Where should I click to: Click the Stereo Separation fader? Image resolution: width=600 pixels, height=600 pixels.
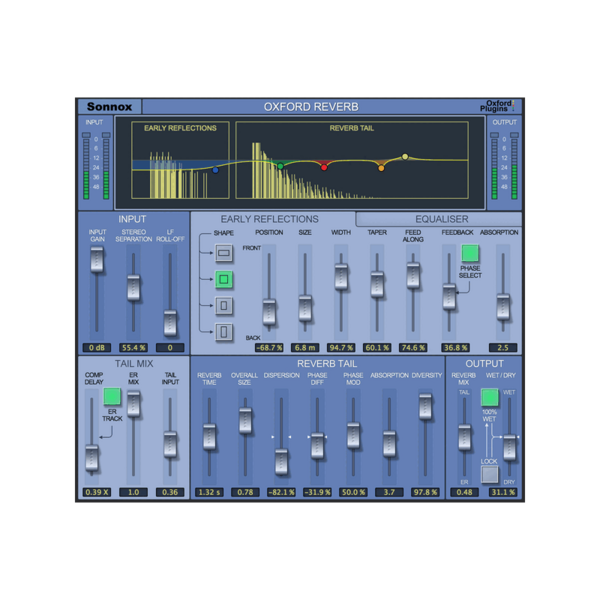tap(133, 287)
